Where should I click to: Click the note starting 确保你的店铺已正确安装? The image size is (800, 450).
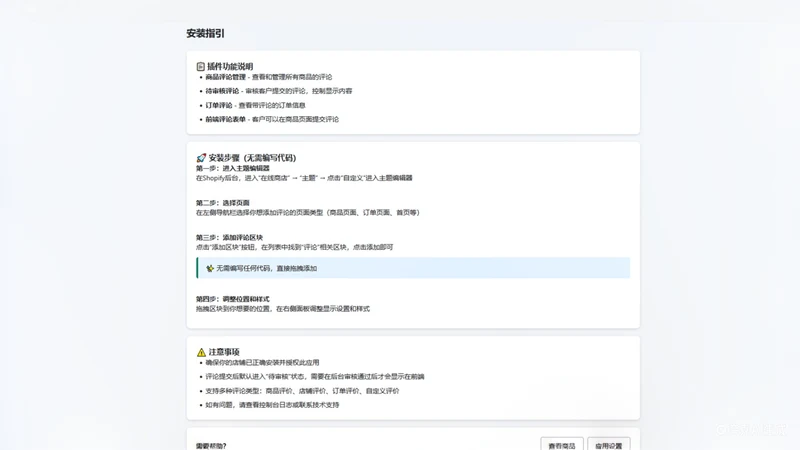coord(262,363)
